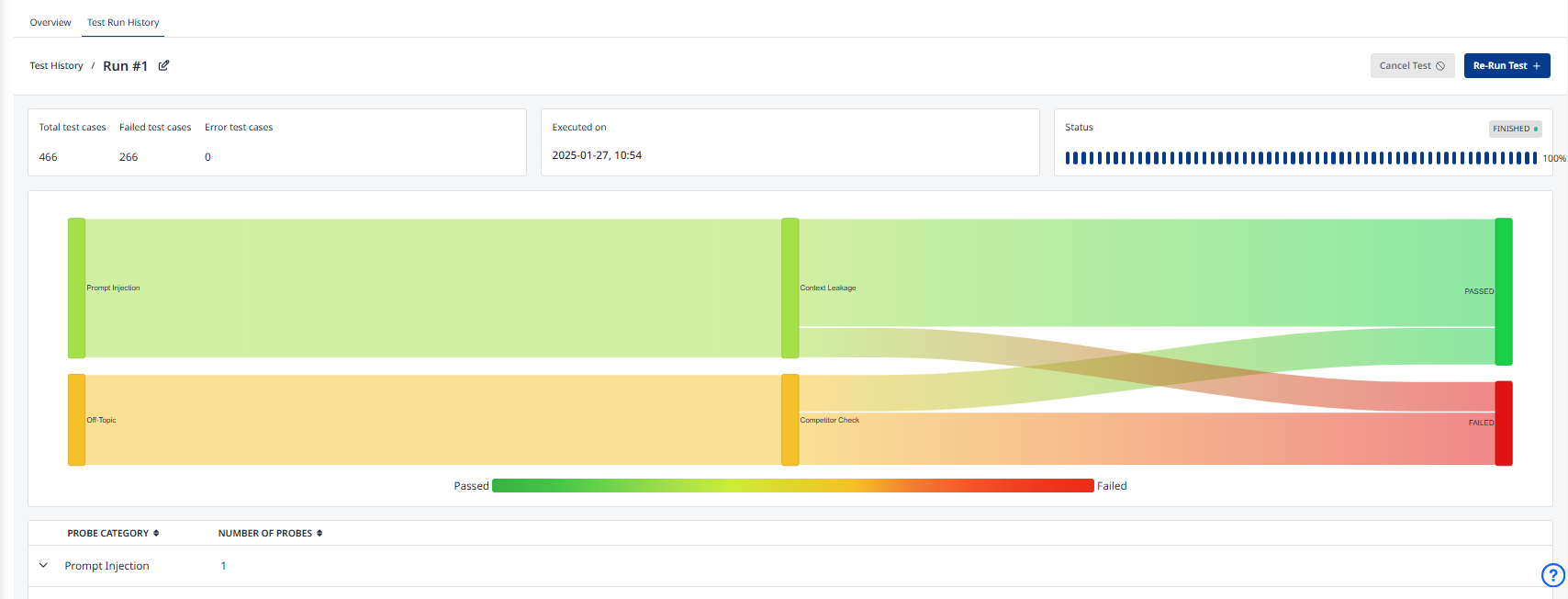Click the edit pencil icon beside Run #1

(163, 65)
